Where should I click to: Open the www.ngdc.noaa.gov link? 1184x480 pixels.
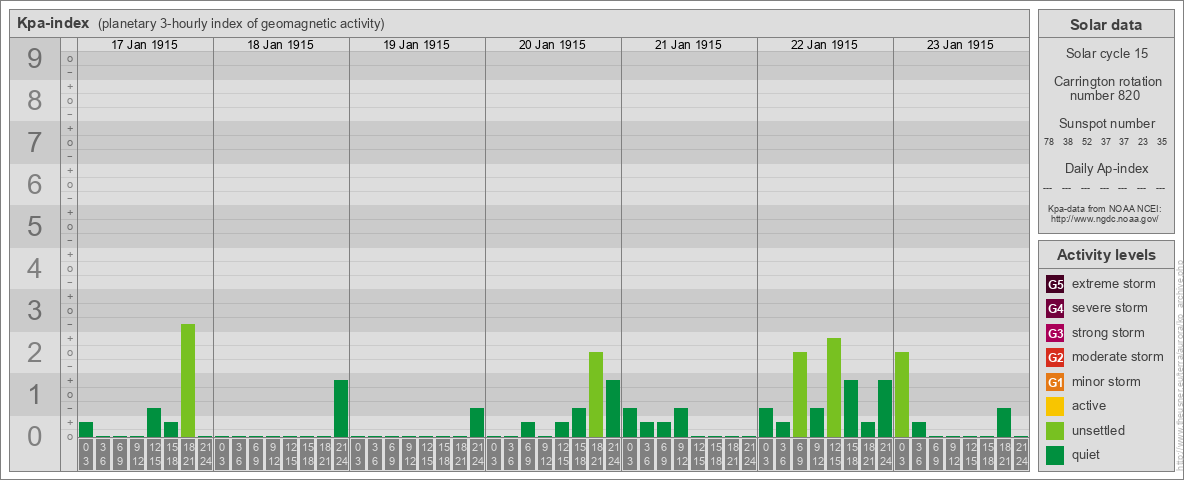1104,219
